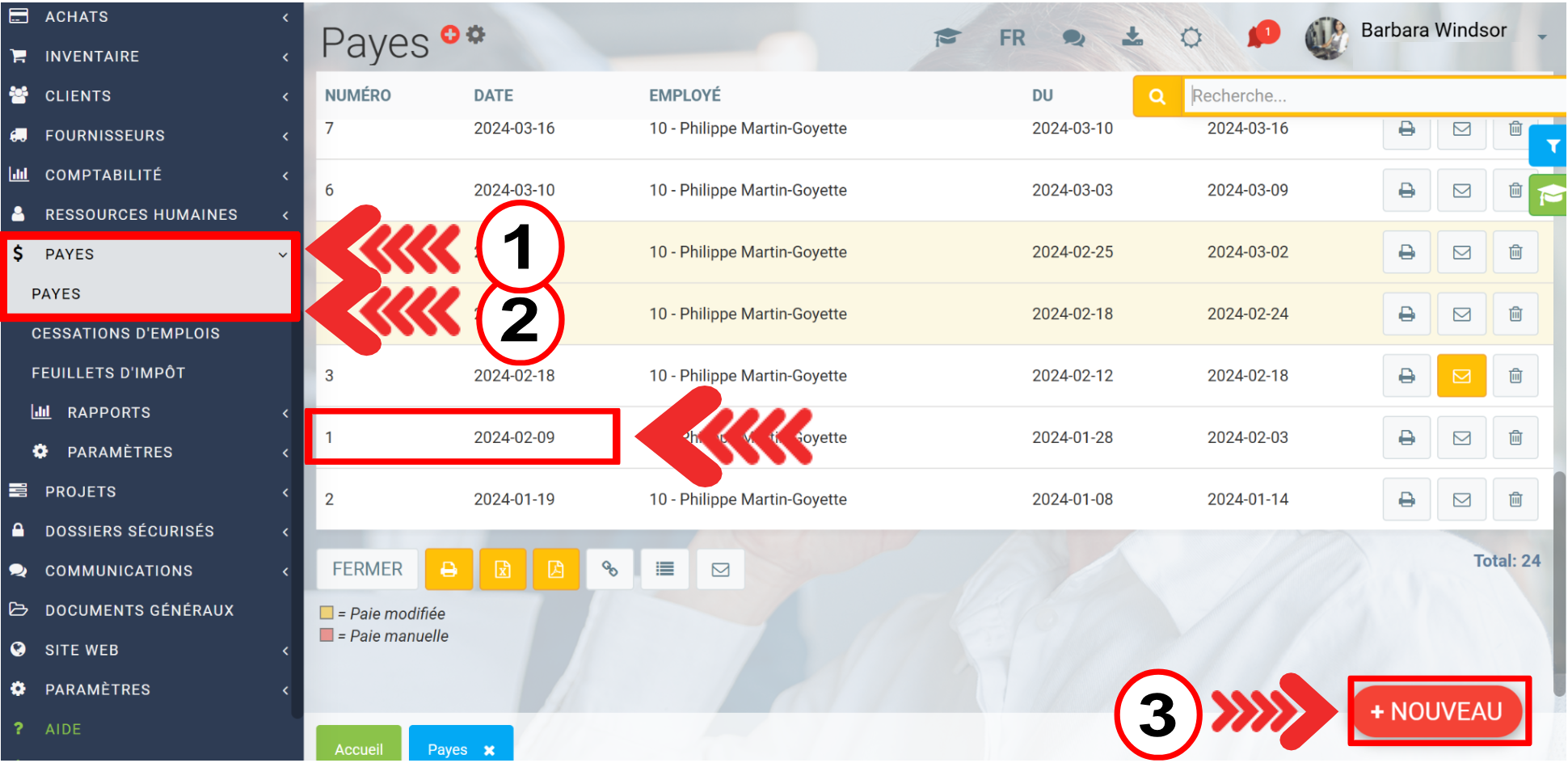Switch to the Accueil tab
1568x763 pixels.
(x=359, y=748)
